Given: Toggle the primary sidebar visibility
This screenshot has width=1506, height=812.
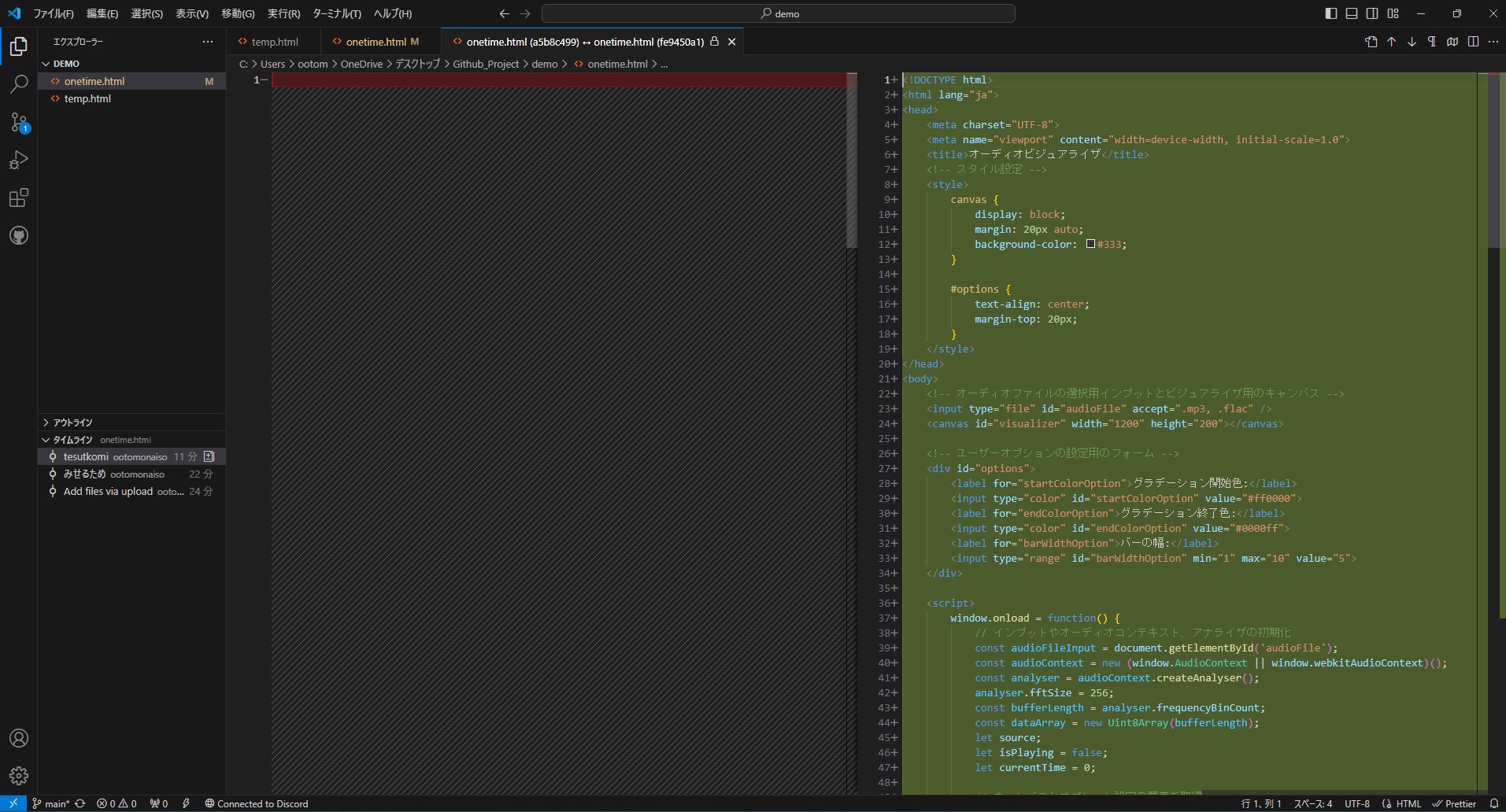Looking at the screenshot, I should [x=1330, y=13].
